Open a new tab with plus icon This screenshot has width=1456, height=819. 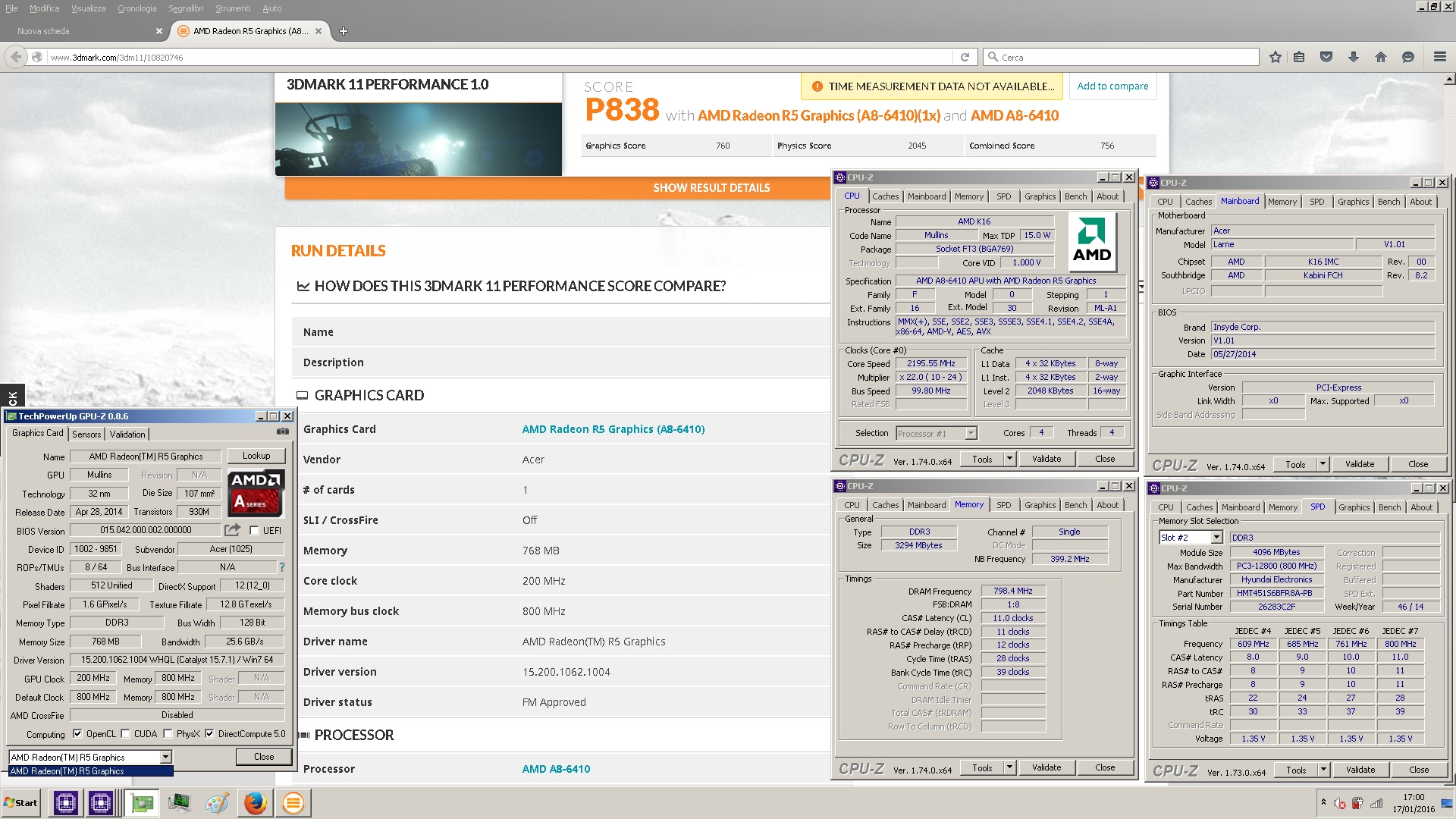(344, 31)
